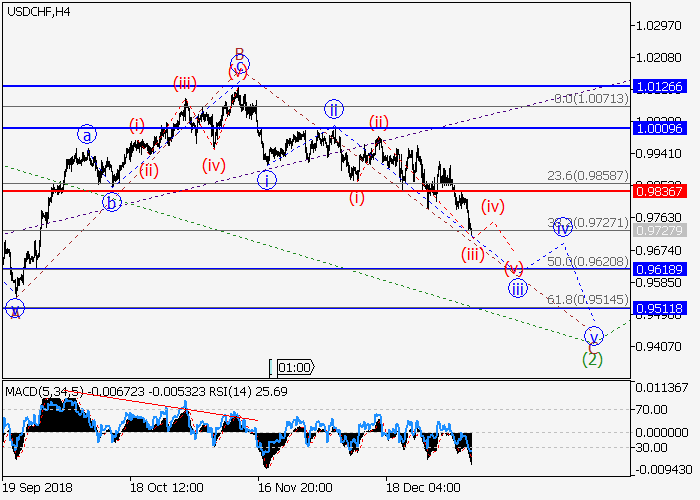Click the red circled 'C' wave label at the peak
This screenshot has width=700, height=500.
point(238,69)
